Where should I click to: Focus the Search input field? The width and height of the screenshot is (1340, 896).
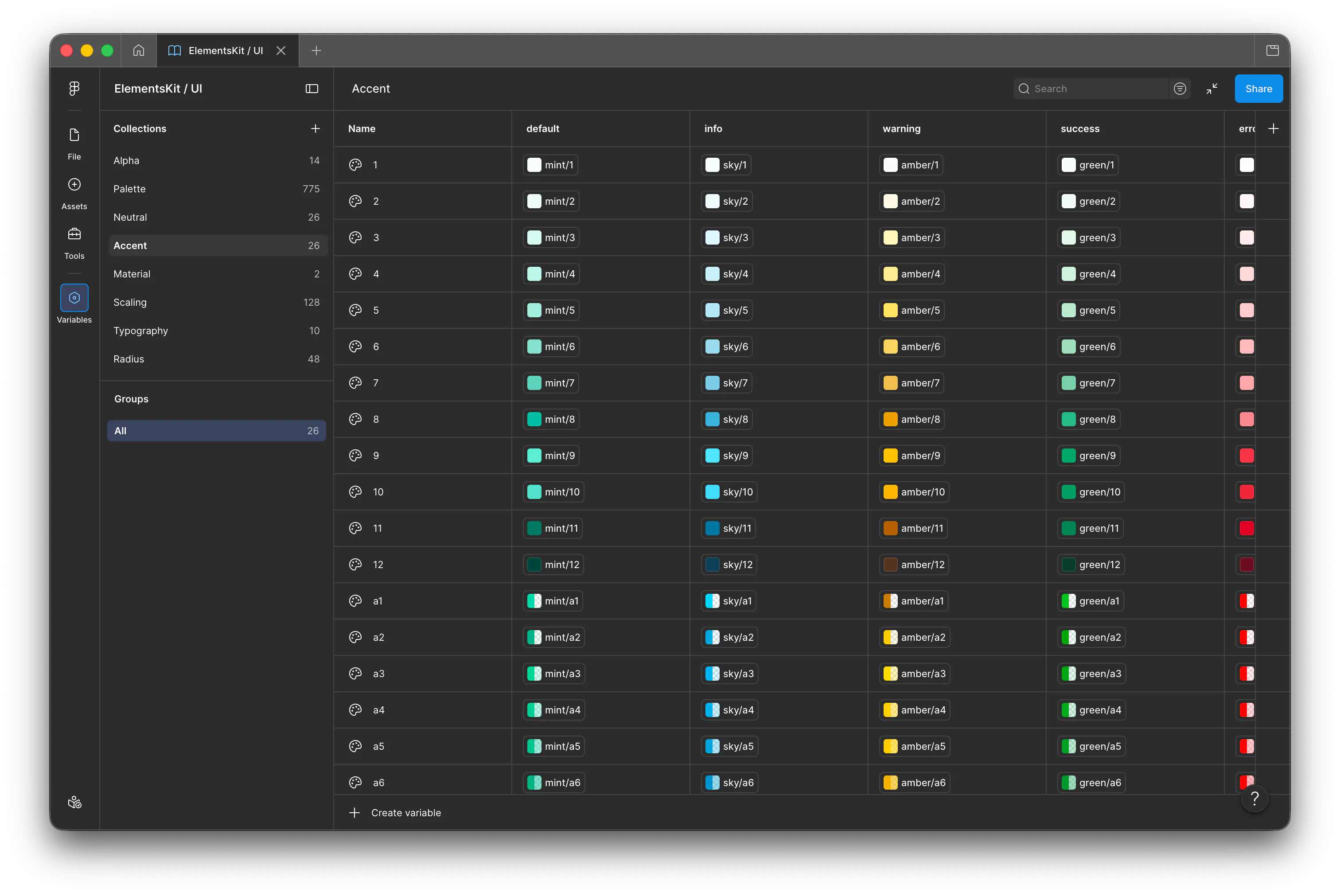tap(1090, 89)
